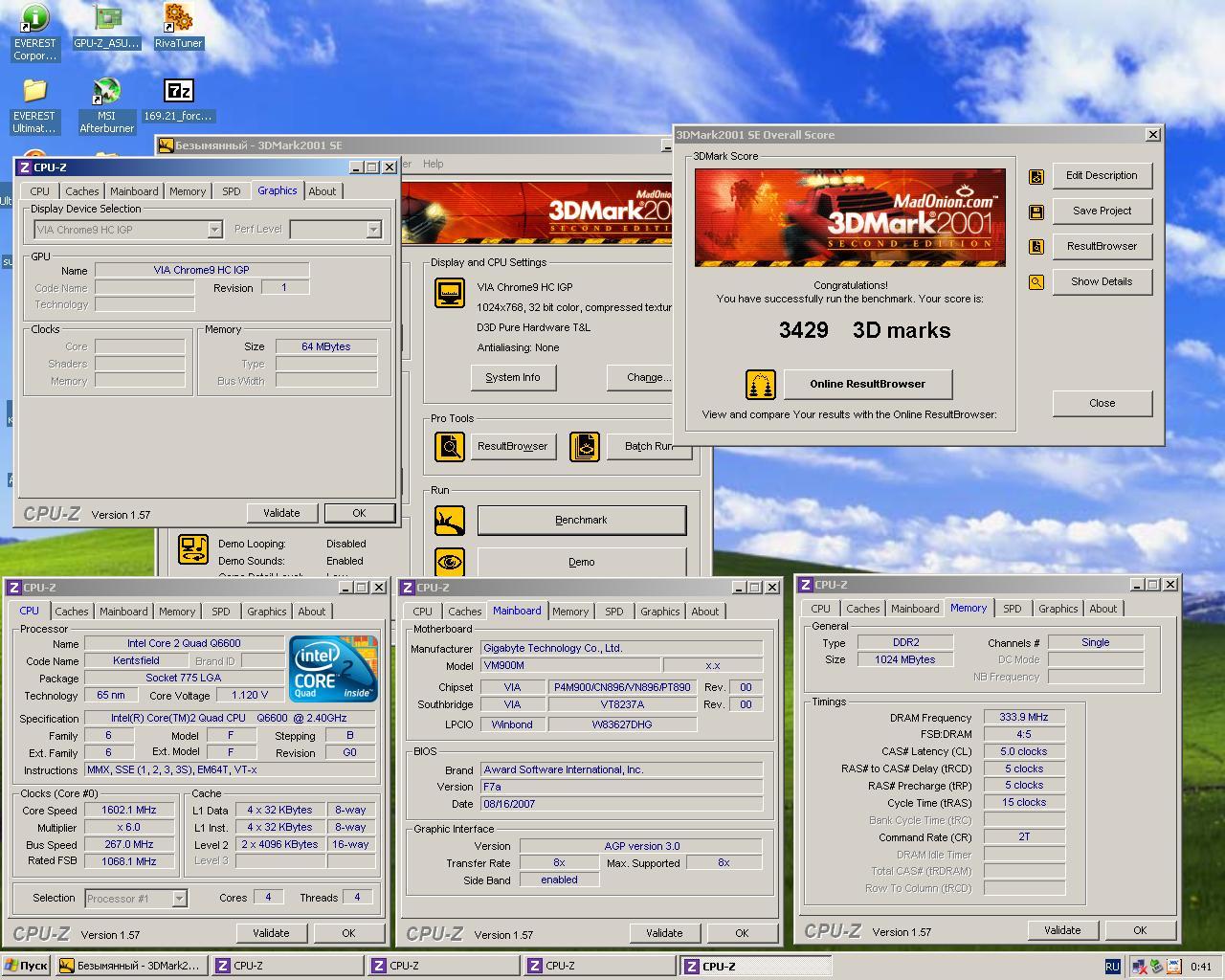The width and height of the screenshot is (1225, 980).
Task: Click the System Info button
Action: click(513, 378)
